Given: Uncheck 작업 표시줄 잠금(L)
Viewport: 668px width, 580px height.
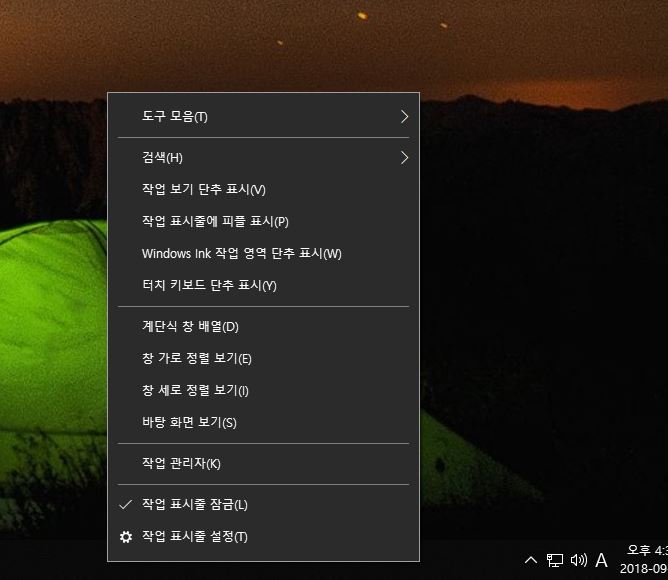Looking at the screenshot, I should [263, 505].
